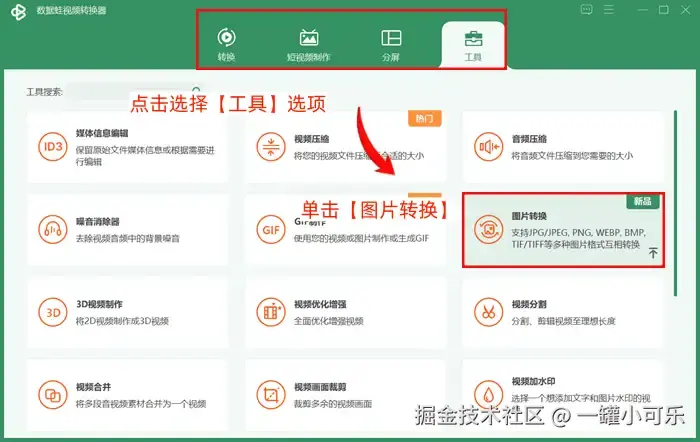The image size is (700, 442).
Task: Click the 3D视频制作 title text
Action: pos(99,304)
